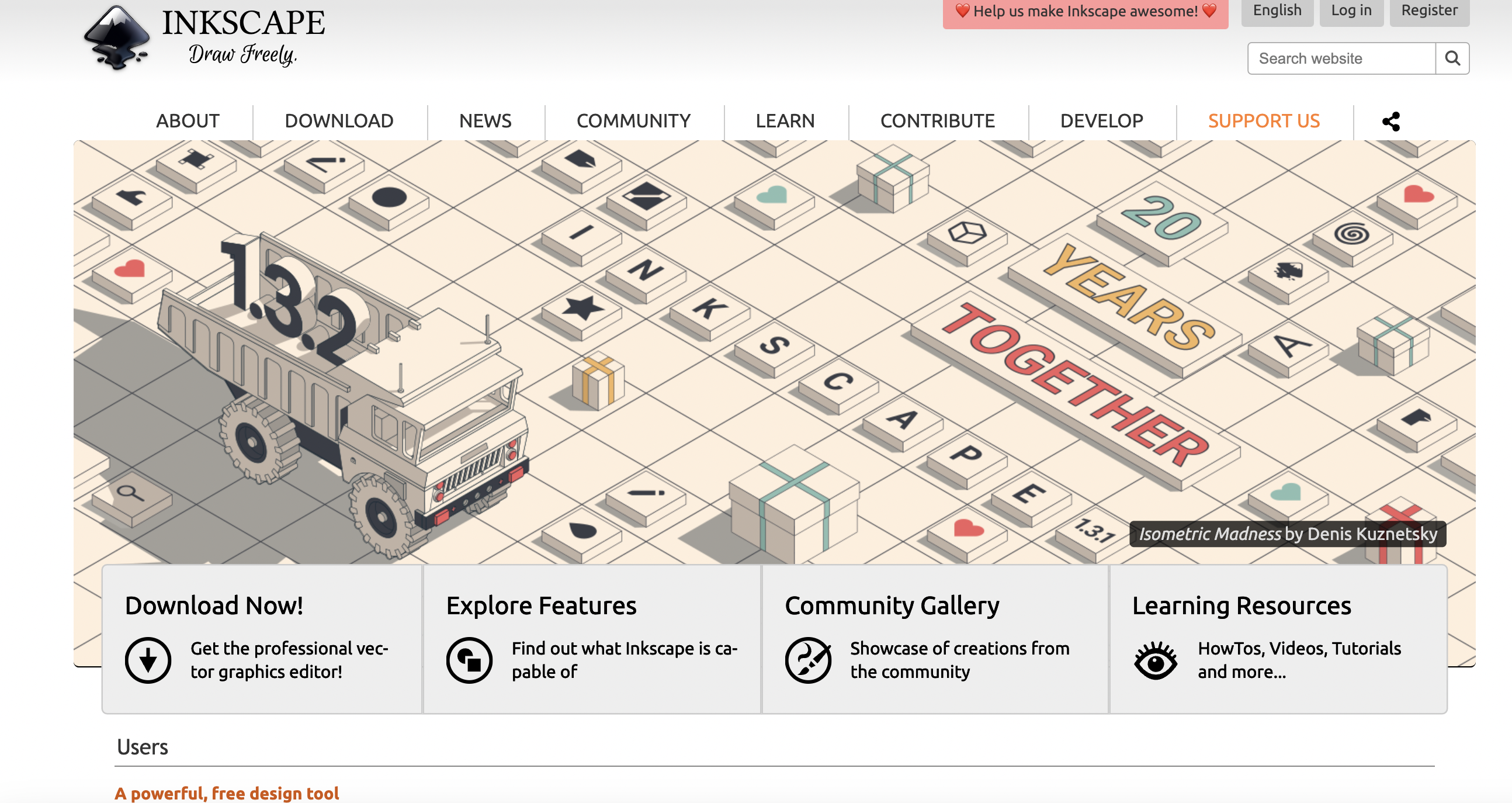
Task: Click the Explore Features shapes icon
Action: [x=469, y=660]
